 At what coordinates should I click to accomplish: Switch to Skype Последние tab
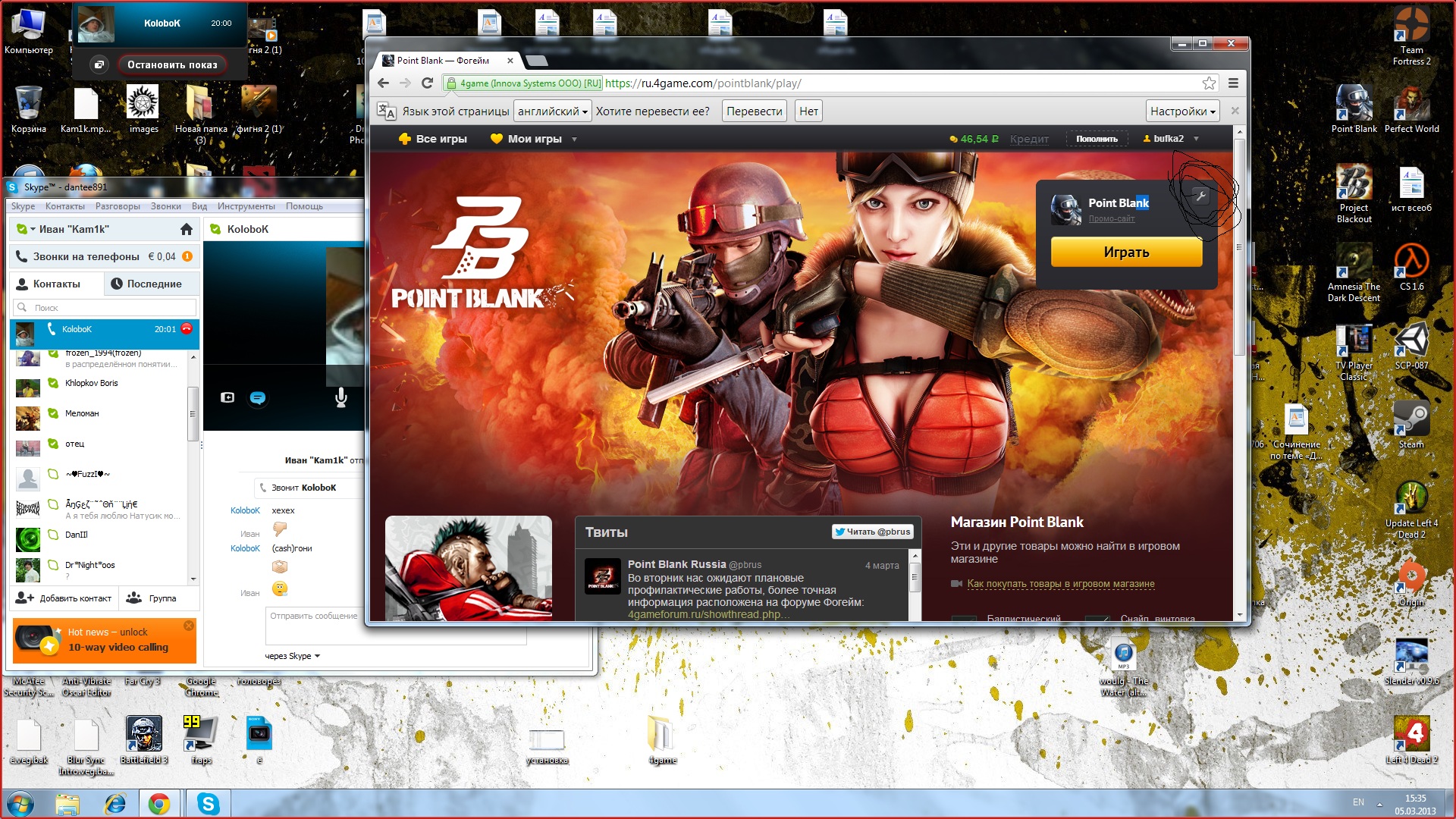click(152, 284)
